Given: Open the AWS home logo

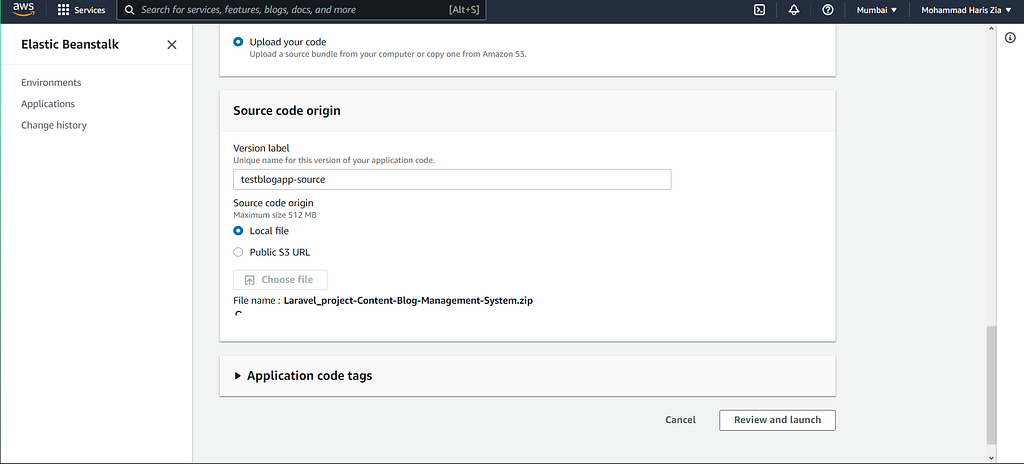Looking at the screenshot, I should [x=24, y=9].
